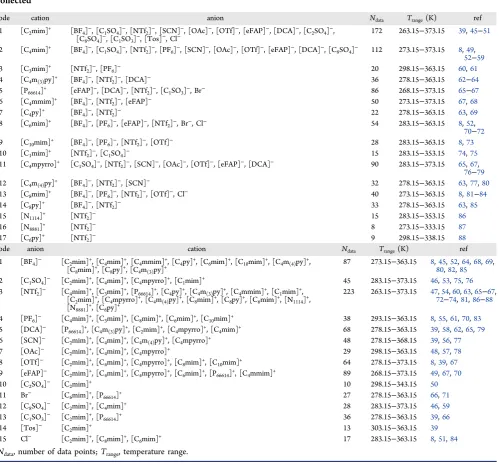Screen dimensions: 499x465
Task: Select the [eFAP]− anion name in the lower table
Action: tap(34, 374)
